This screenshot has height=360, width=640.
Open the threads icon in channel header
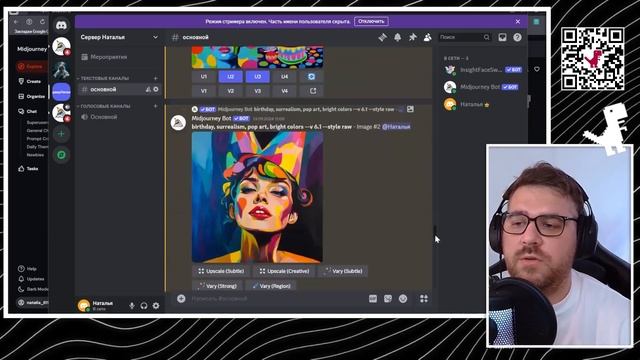pyautogui.click(x=382, y=37)
